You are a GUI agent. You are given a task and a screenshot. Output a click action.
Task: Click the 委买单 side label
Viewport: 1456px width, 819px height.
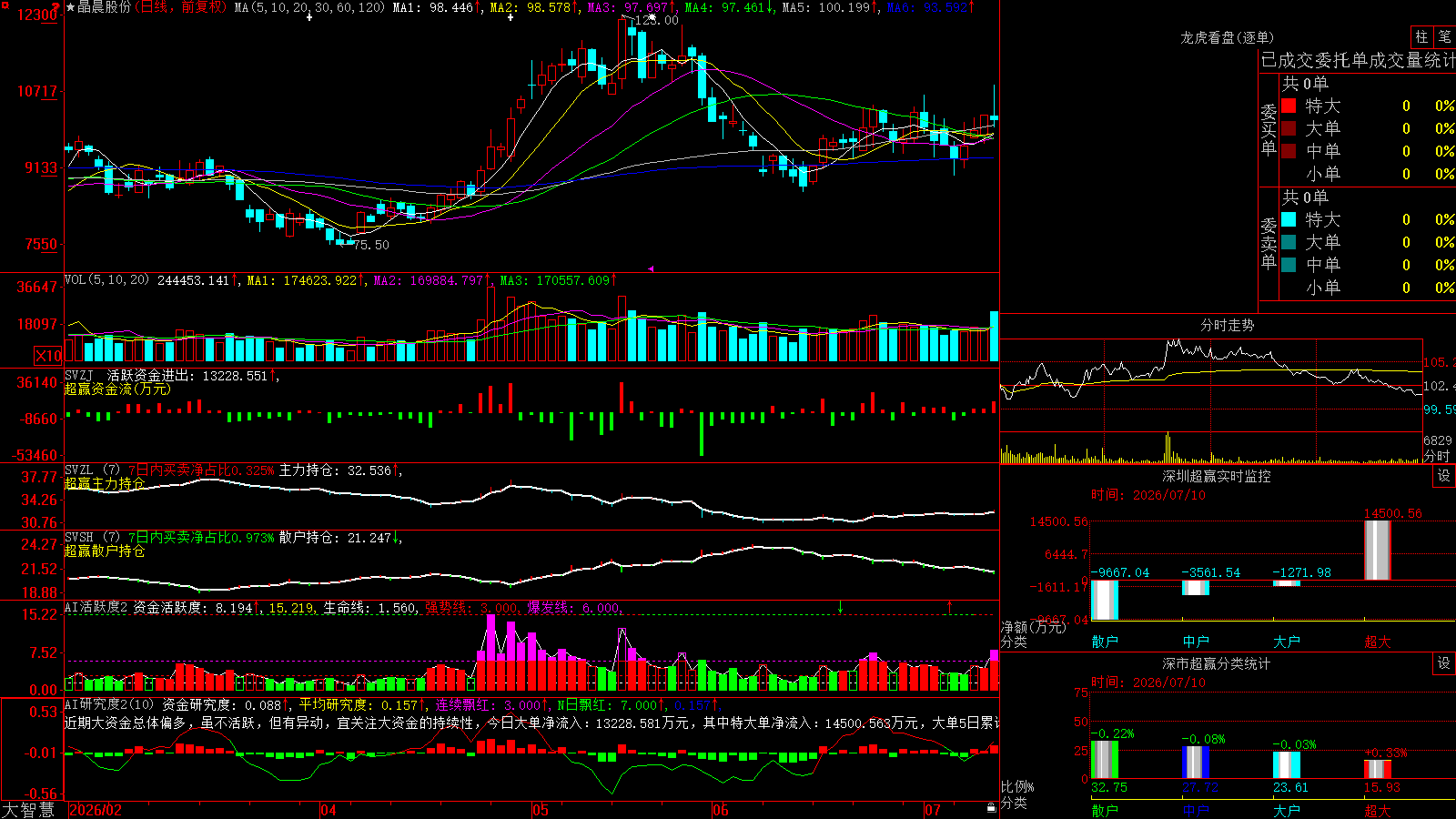[x=1269, y=129]
